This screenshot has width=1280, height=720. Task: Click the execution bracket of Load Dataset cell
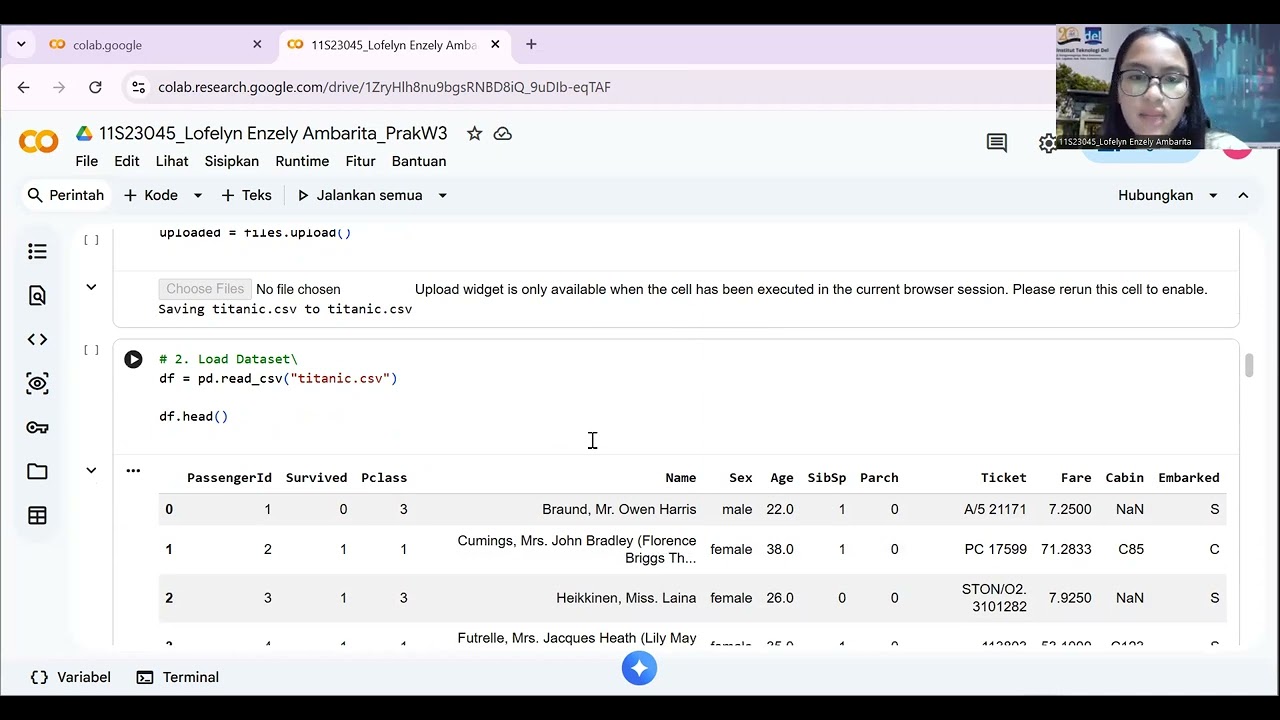tap(91, 349)
